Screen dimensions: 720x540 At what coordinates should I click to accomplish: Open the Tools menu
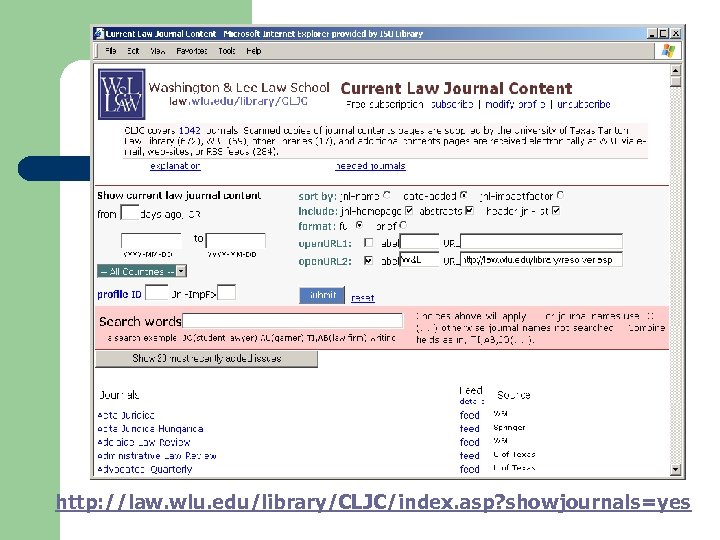226,51
